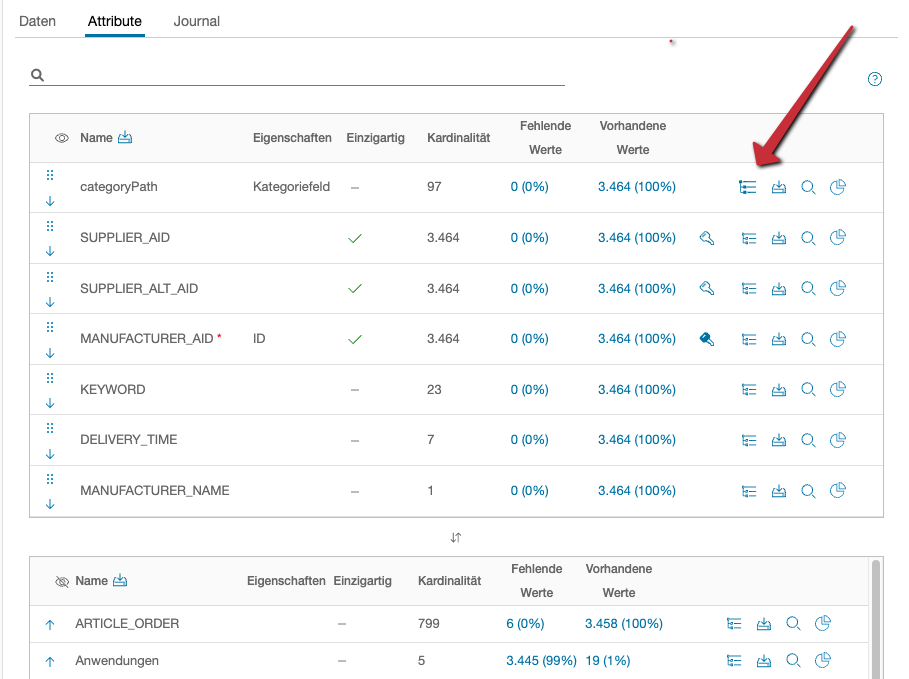This screenshot has height=679, width=909.
Task: Switch to the Journal tab
Action: pyautogui.click(x=196, y=21)
